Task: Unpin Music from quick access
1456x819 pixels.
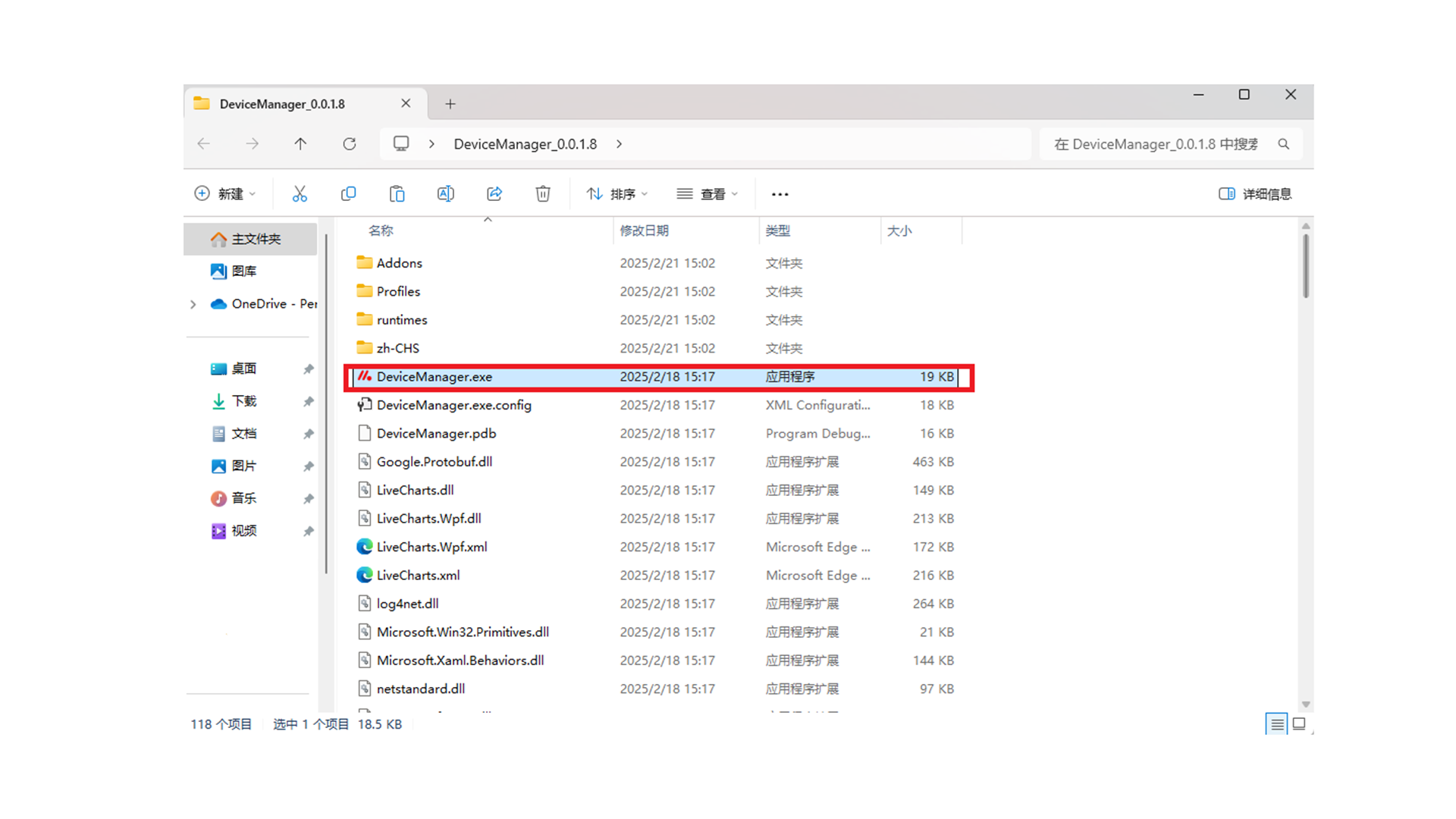Action: point(309,498)
